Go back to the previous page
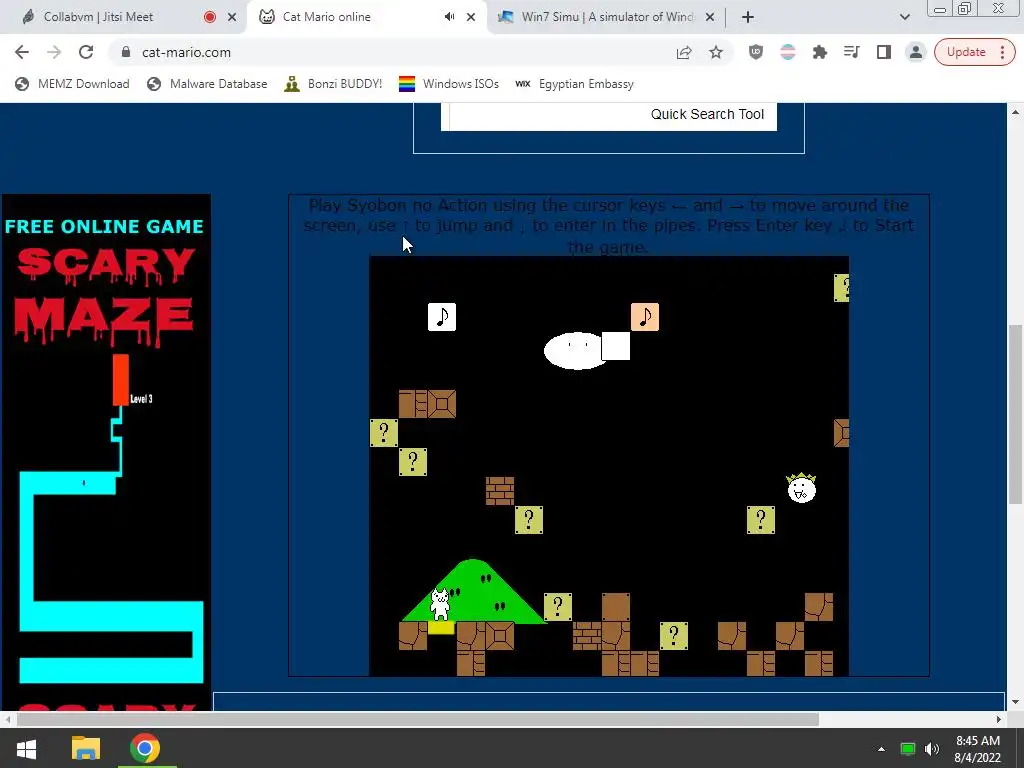 (x=22, y=52)
